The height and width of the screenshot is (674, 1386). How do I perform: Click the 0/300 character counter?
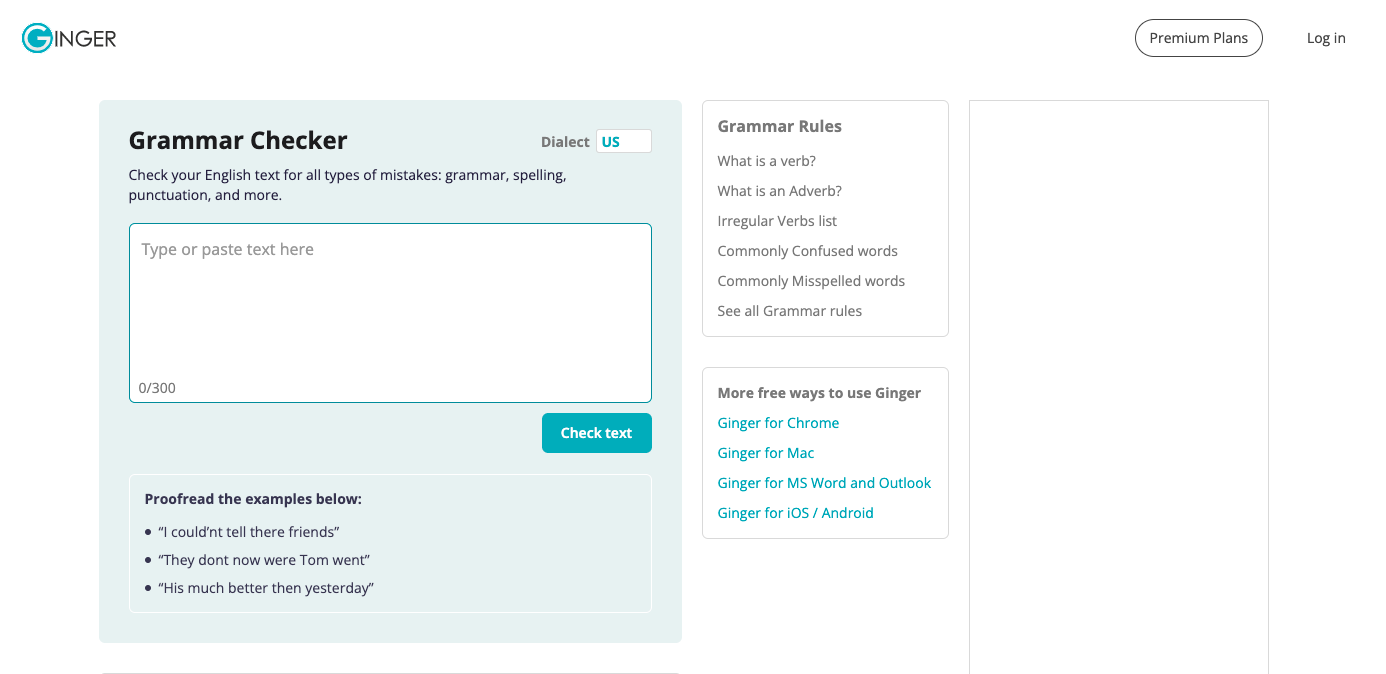coord(157,387)
